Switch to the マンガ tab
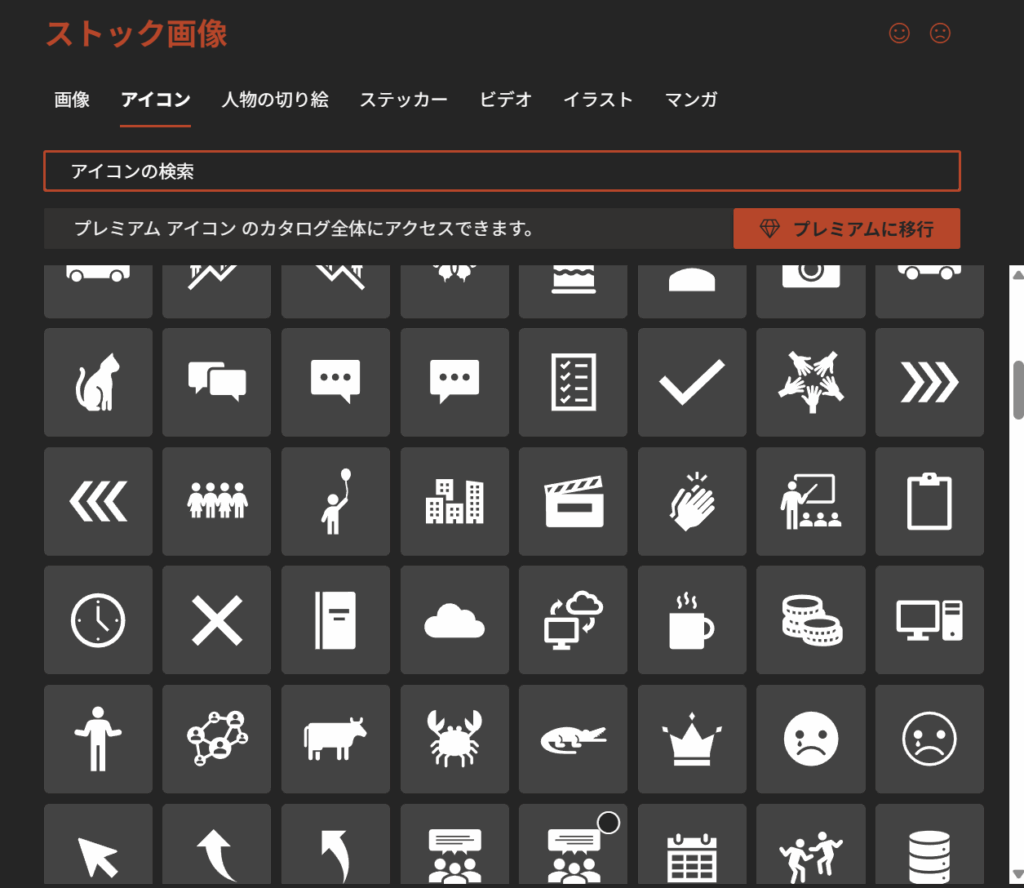1024x888 pixels. pos(691,99)
